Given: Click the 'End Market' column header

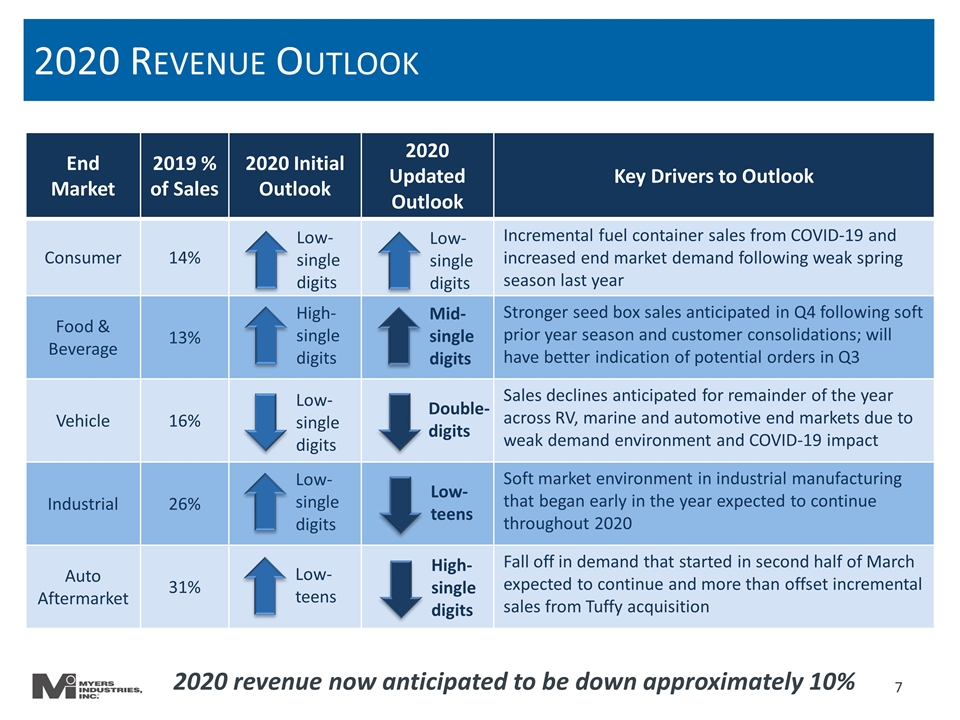Looking at the screenshot, I should tap(83, 176).
